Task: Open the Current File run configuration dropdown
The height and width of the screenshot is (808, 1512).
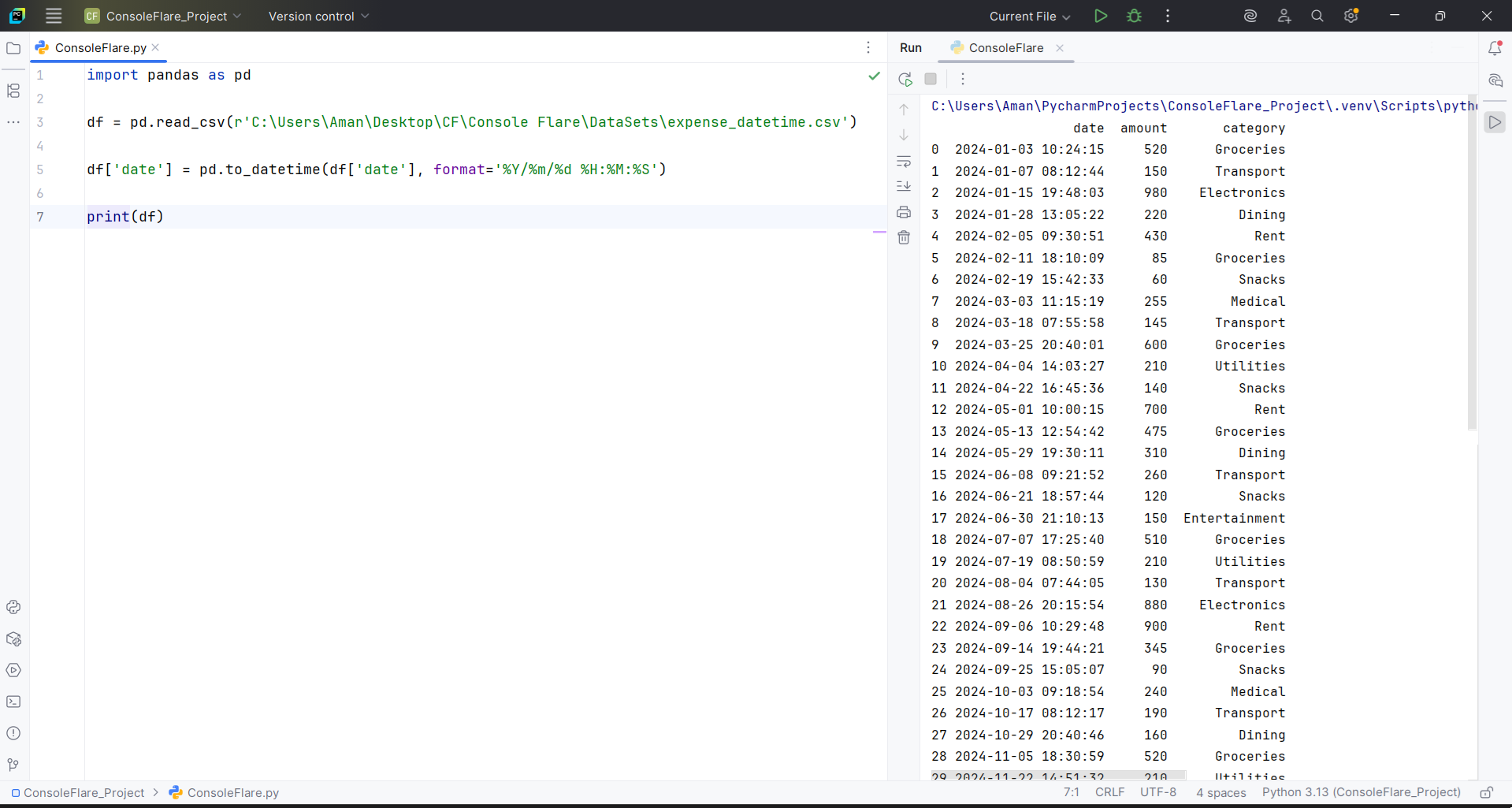Action: click(x=1030, y=16)
